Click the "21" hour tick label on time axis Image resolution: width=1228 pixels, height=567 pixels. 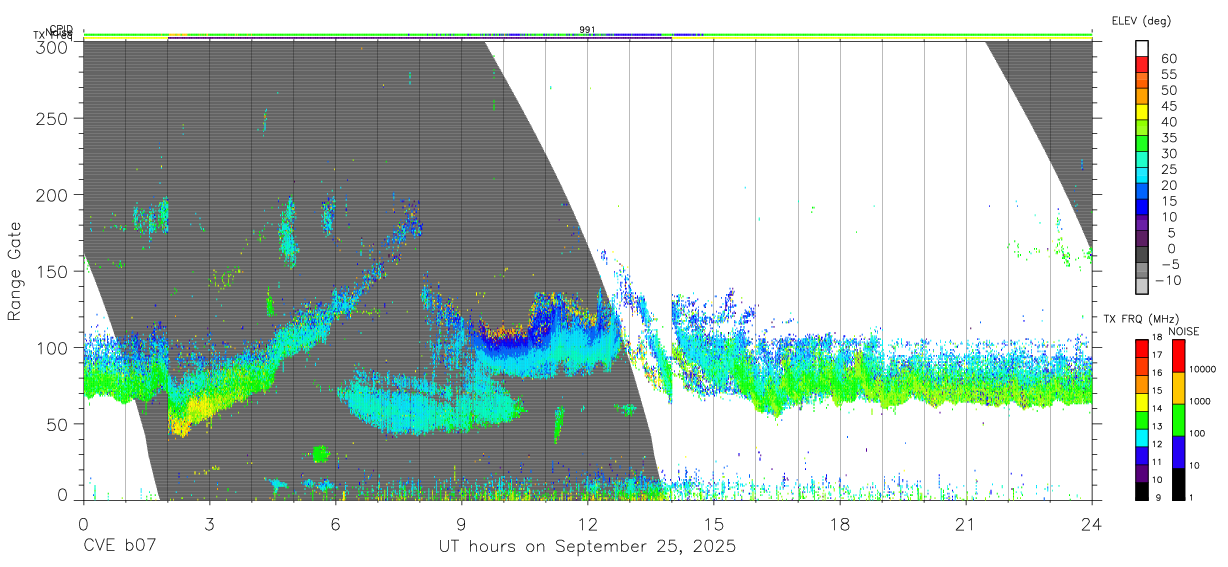coord(965,525)
